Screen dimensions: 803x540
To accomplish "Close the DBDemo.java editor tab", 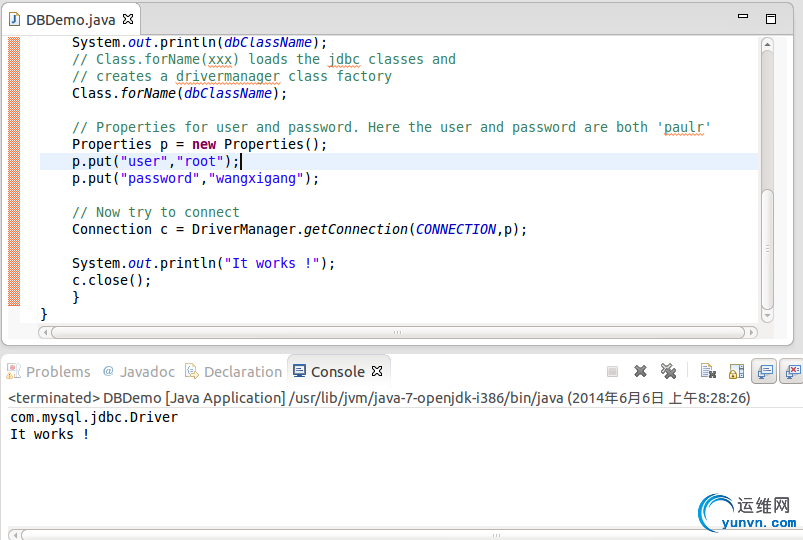I will tap(128, 19).
